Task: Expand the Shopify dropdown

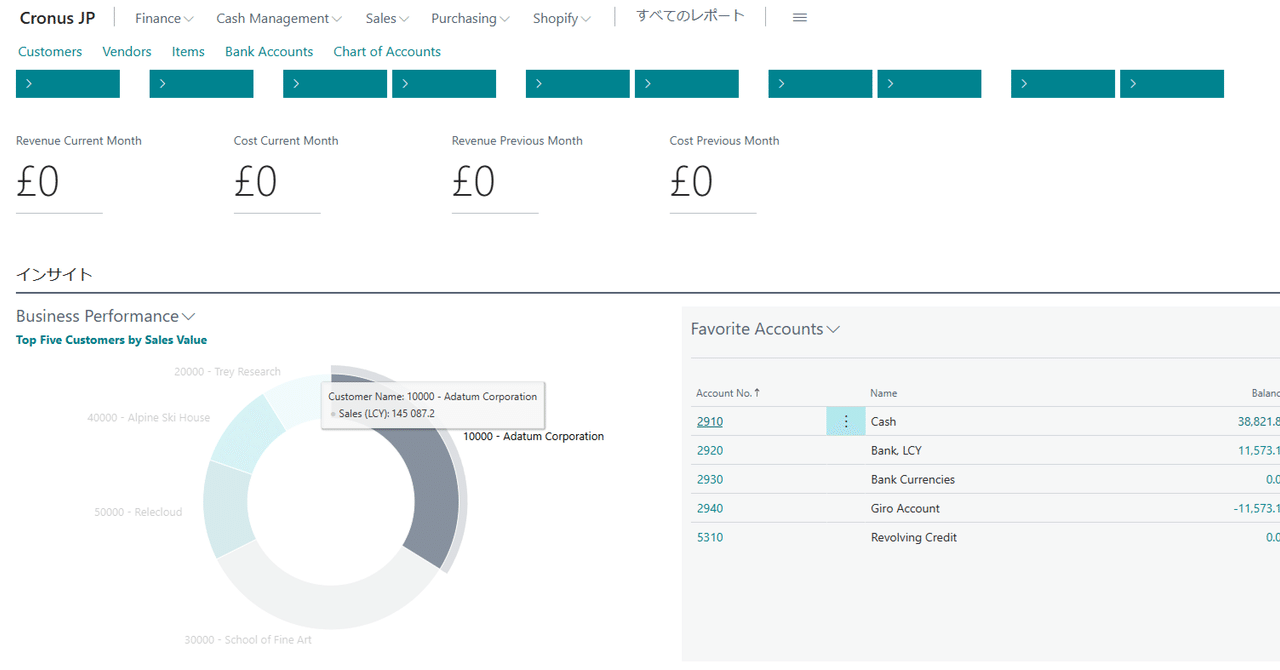Action: pos(561,18)
